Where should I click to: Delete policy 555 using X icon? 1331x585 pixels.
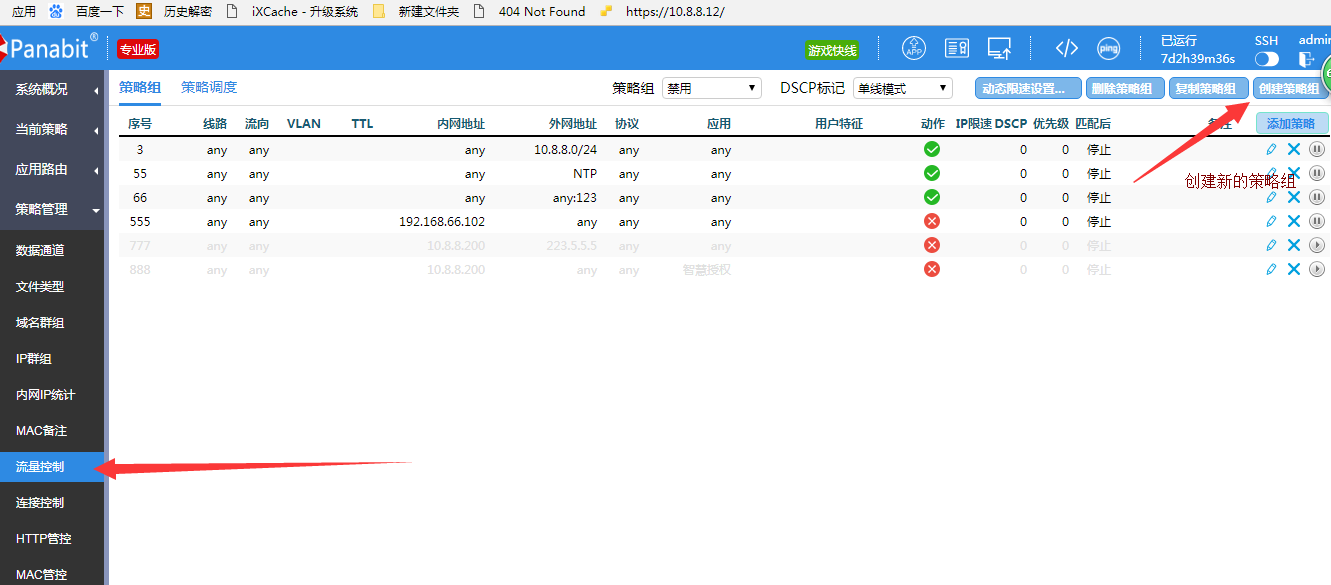pos(1294,222)
